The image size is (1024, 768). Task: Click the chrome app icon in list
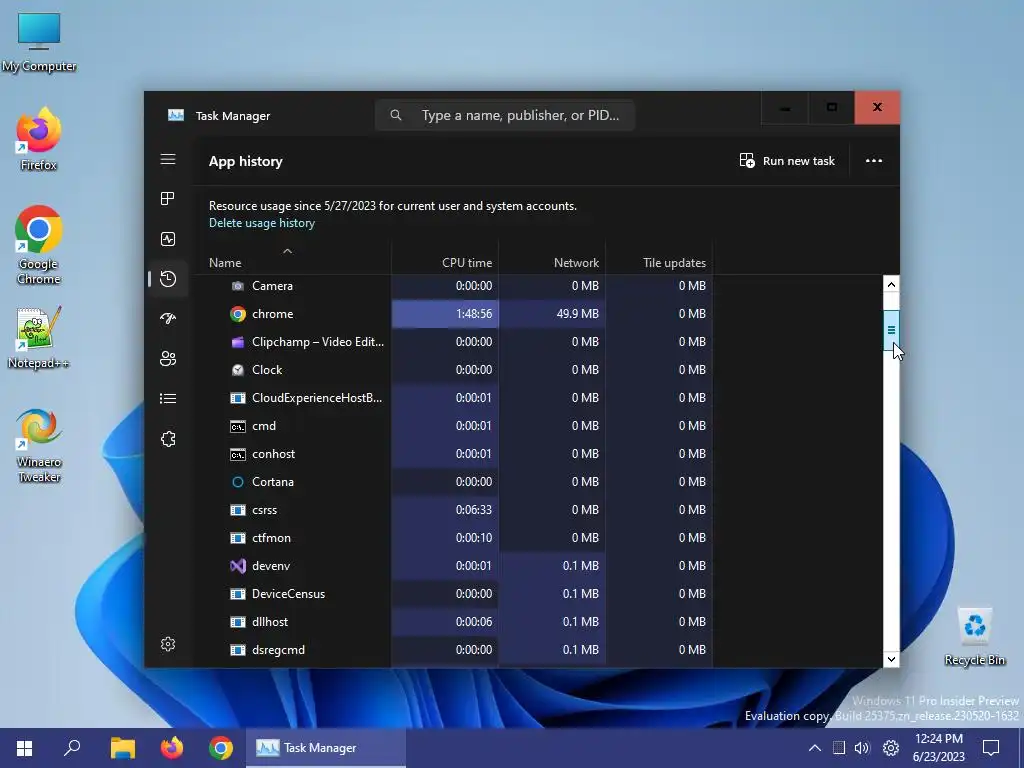pyautogui.click(x=238, y=314)
